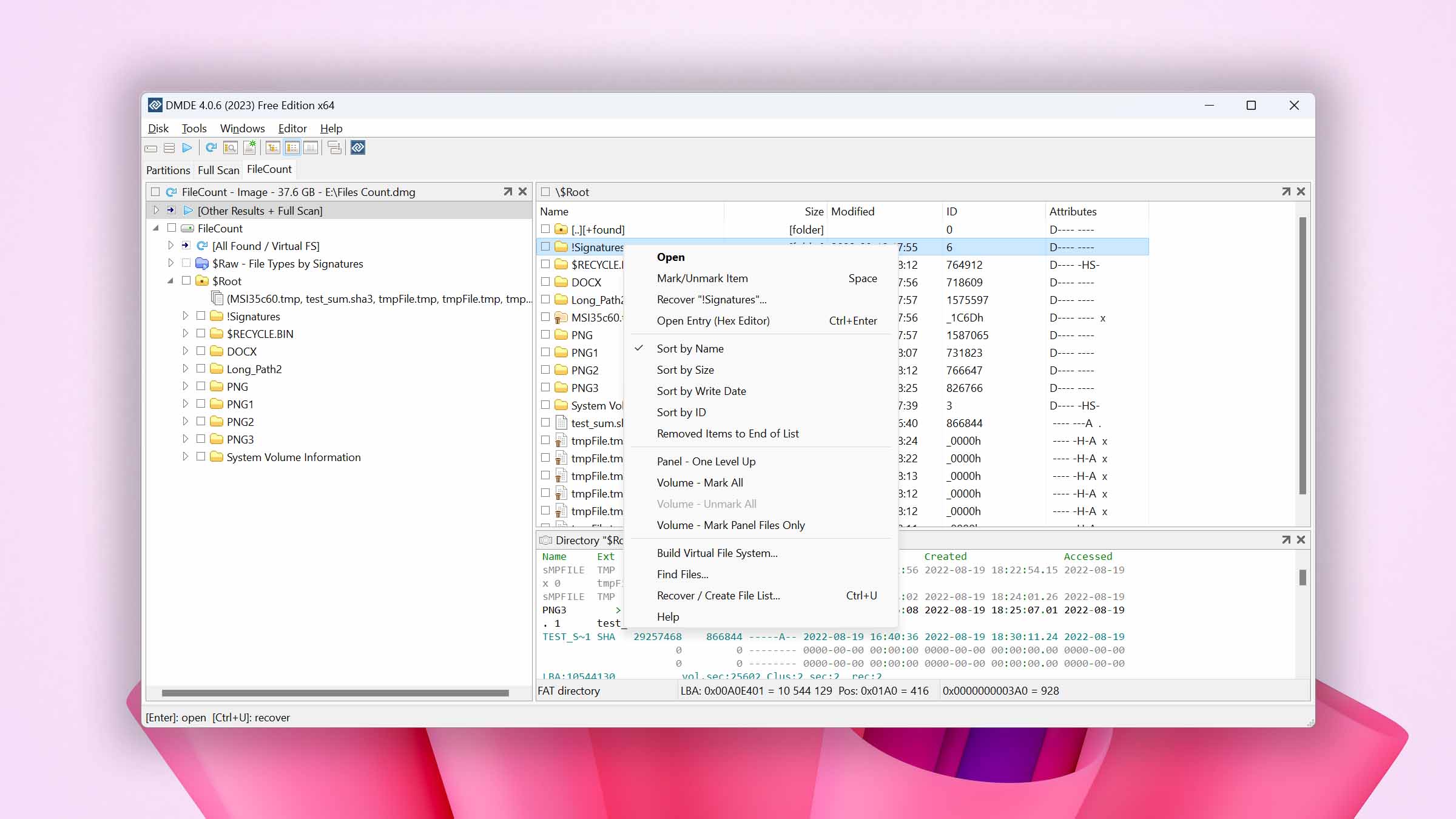Switch to the Partitions tab
1456x819 pixels.
168,170
